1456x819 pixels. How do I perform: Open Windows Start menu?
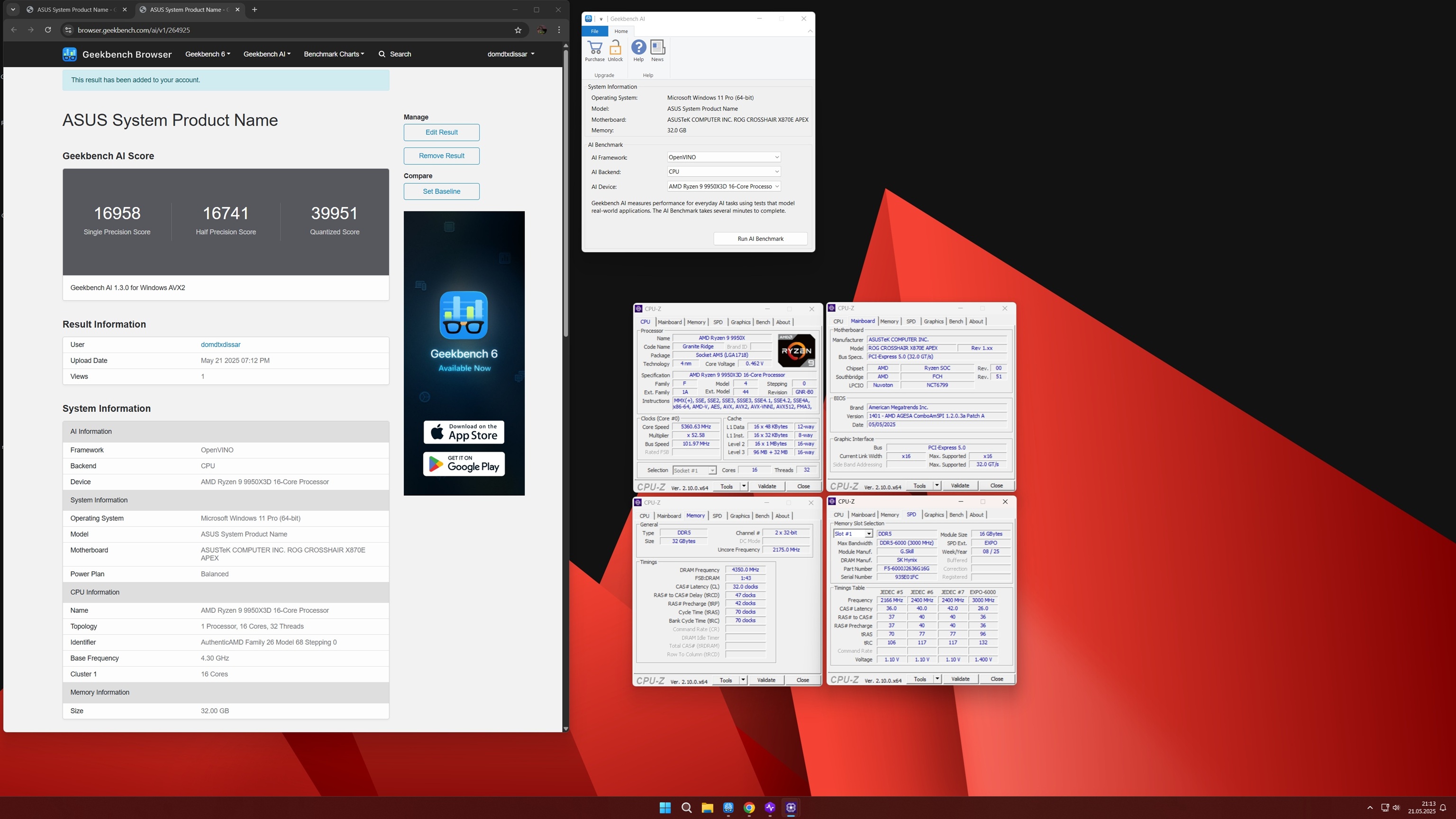coord(665,807)
